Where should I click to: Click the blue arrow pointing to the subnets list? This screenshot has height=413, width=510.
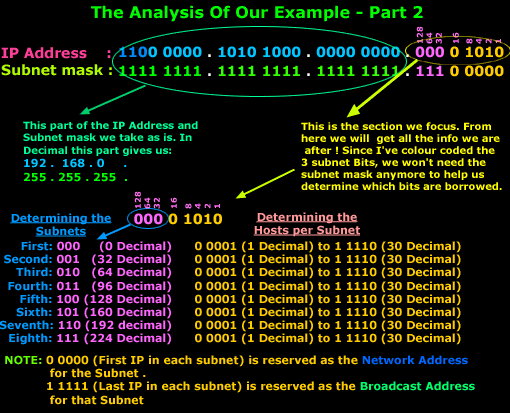114,232
